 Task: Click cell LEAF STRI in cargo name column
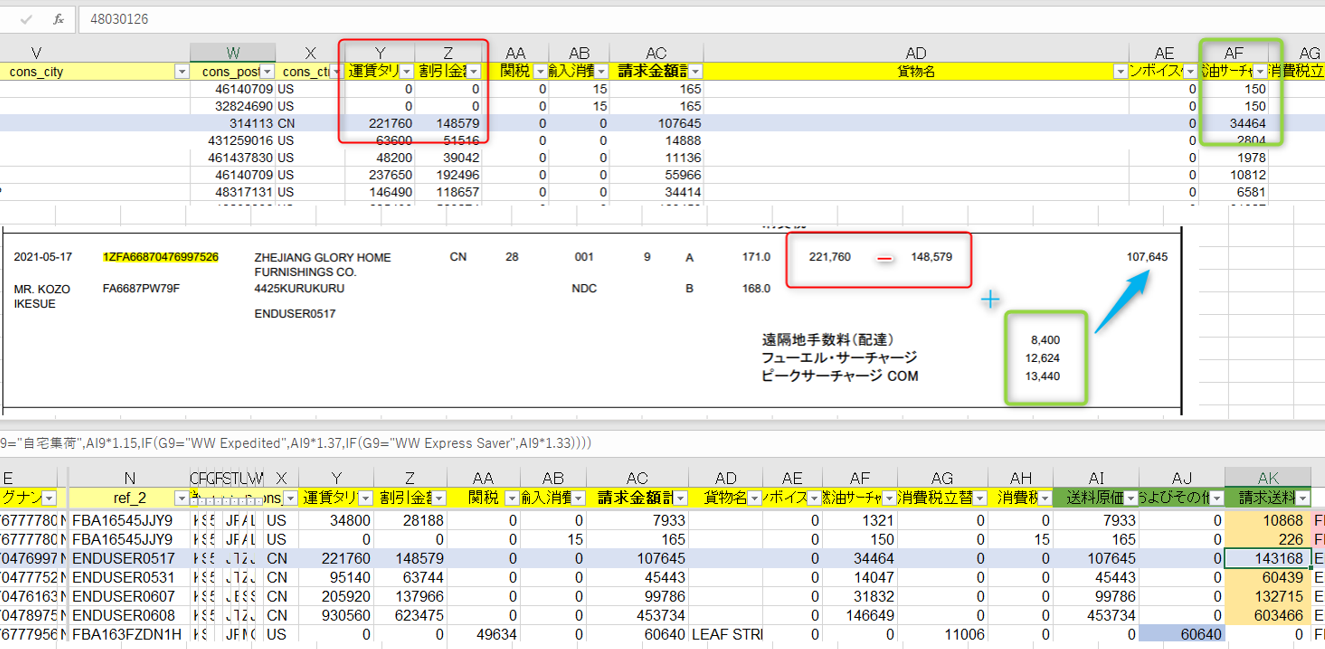[725, 634]
